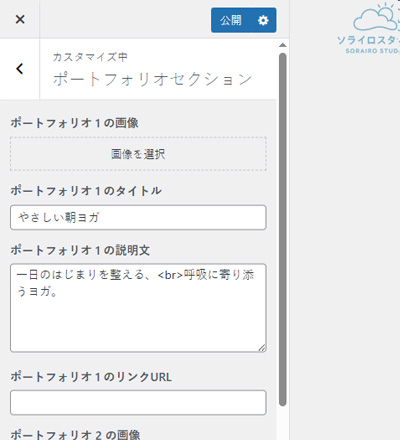400x440 pixels.
Task: Click 画像を選択 to choose portfolio 1 image
Action: pos(138,154)
